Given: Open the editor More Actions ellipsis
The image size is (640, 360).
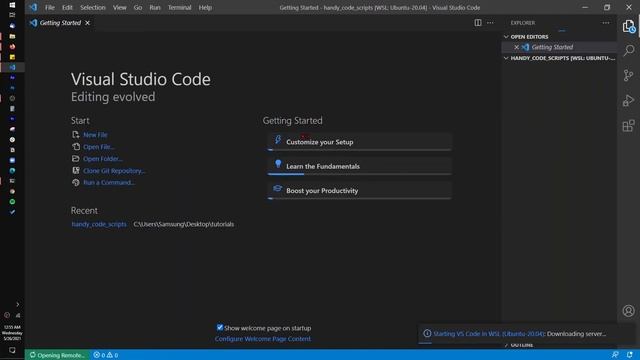Looking at the screenshot, I should [x=490, y=23].
